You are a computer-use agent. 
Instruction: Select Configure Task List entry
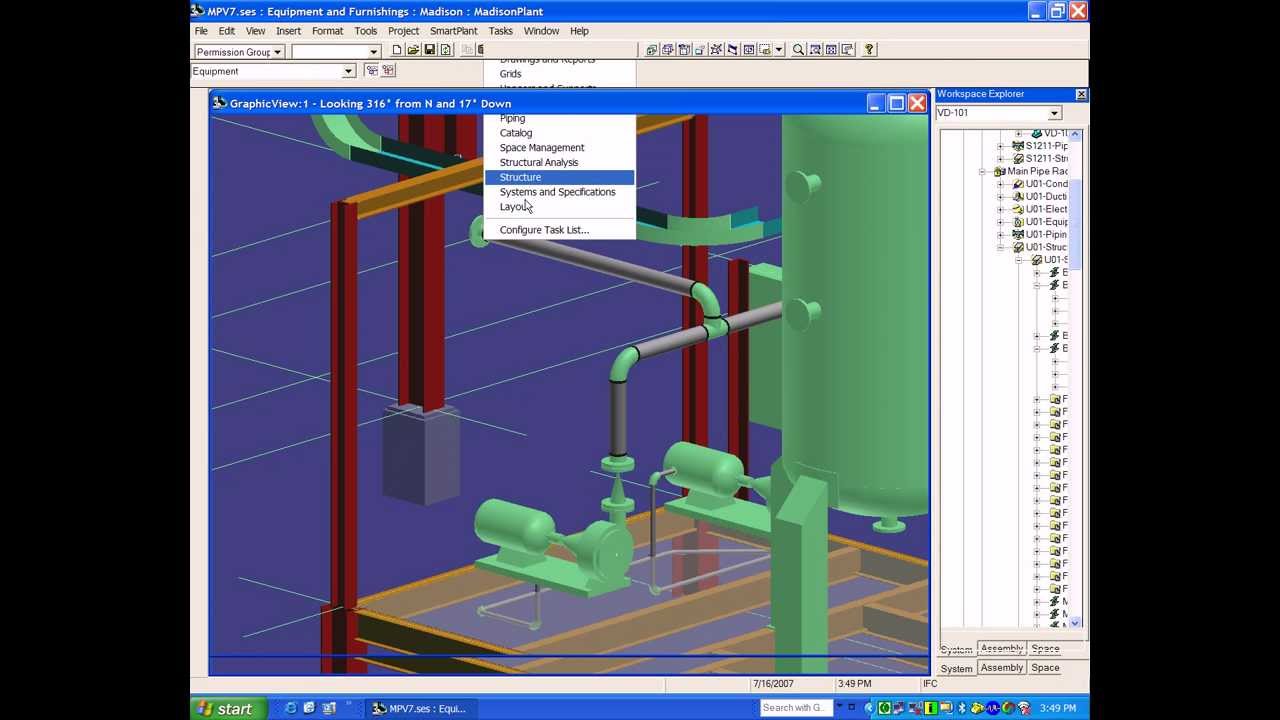(559, 230)
